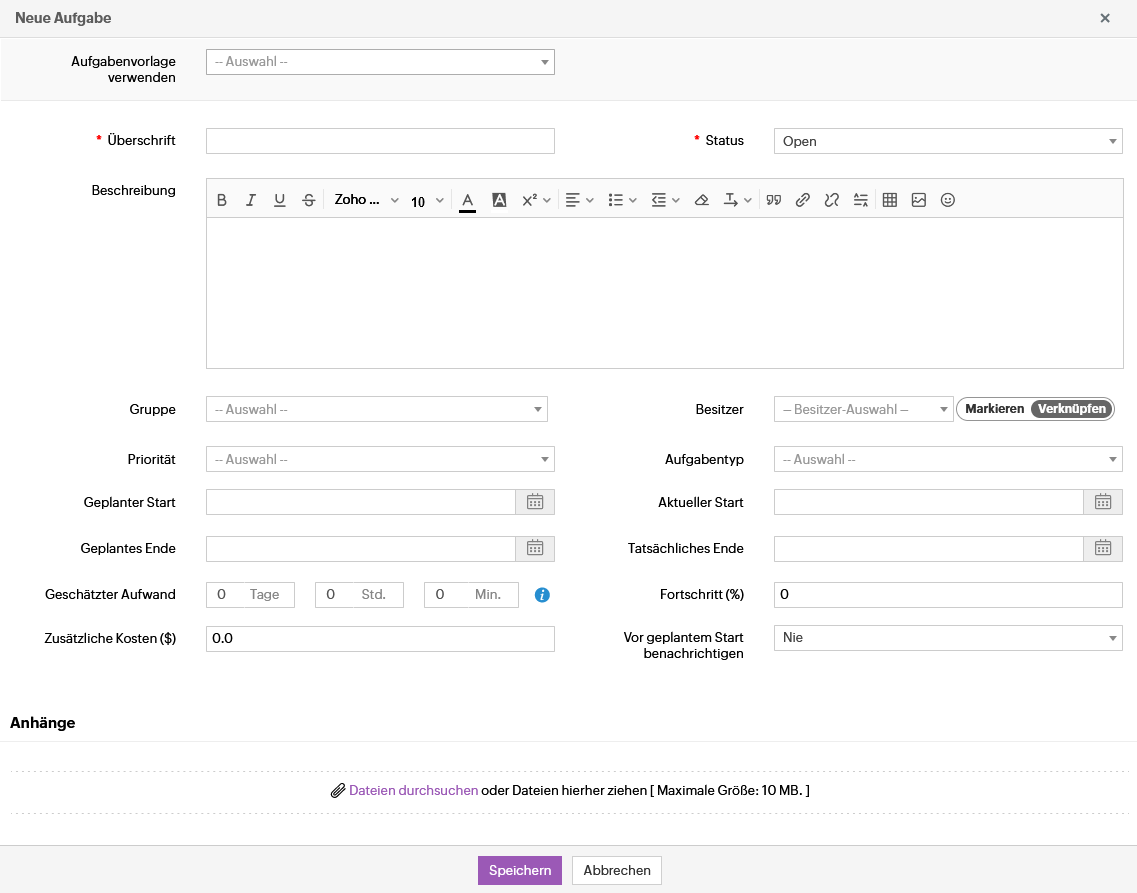Open calendar for Geplanter Start

pos(535,502)
